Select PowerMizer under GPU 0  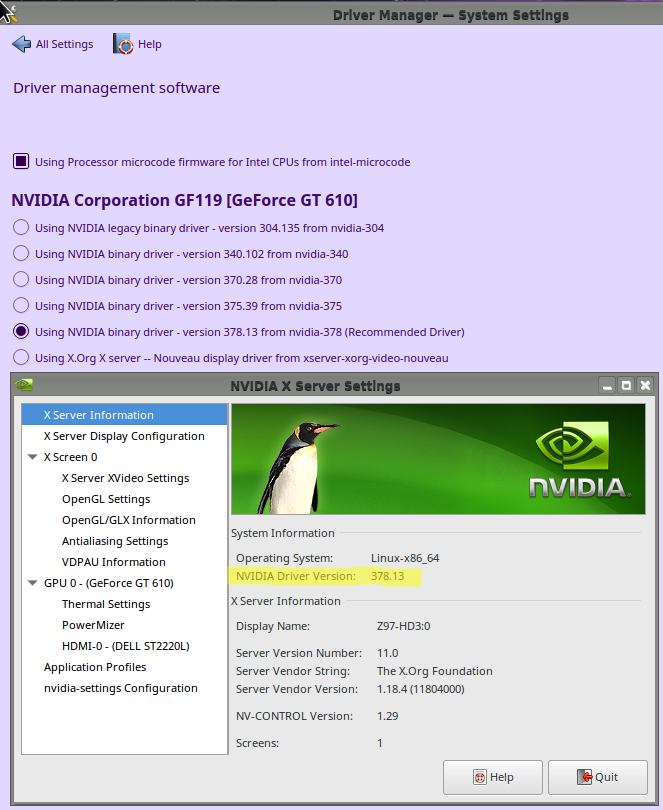point(92,625)
